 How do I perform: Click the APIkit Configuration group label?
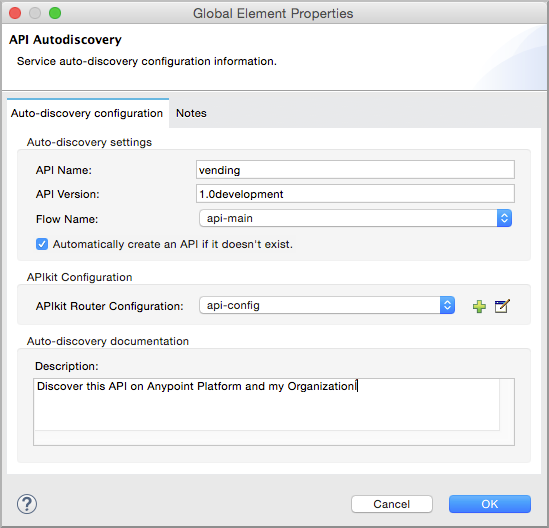[x=79, y=277]
